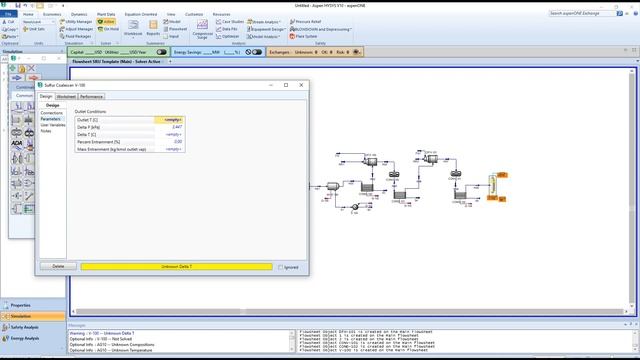Image resolution: width=640 pixels, height=360 pixels.
Task: Select the first horizontal vessel on the flowsheet
Action: tap(333, 186)
